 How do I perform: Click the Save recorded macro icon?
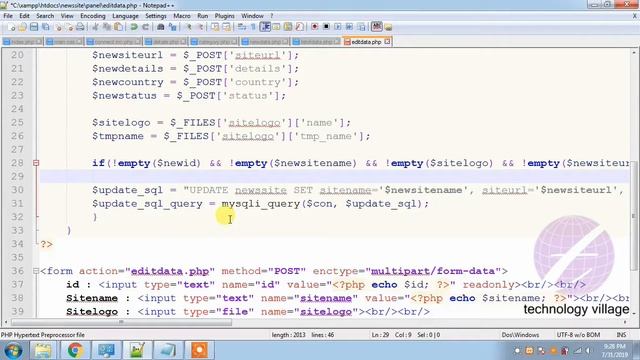[362, 27]
